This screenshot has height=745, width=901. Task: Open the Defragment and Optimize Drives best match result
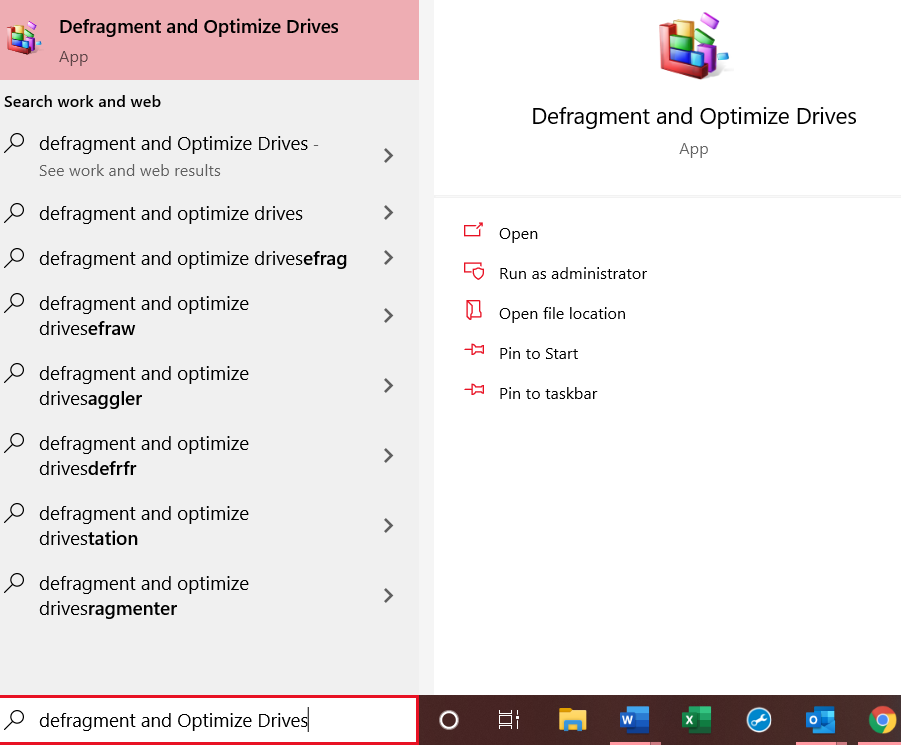pyautogui.click(x=209, y=40)
